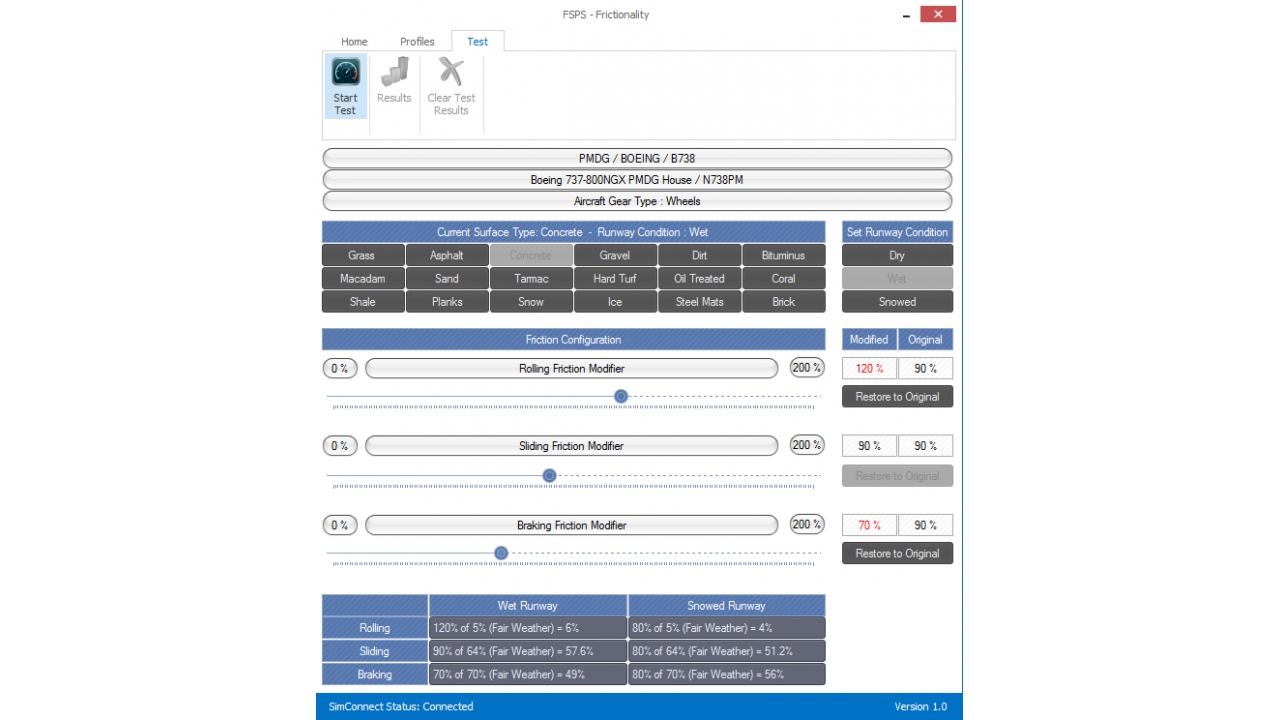
Task: Set runway condition to Dry
Action: click(897, 255)
